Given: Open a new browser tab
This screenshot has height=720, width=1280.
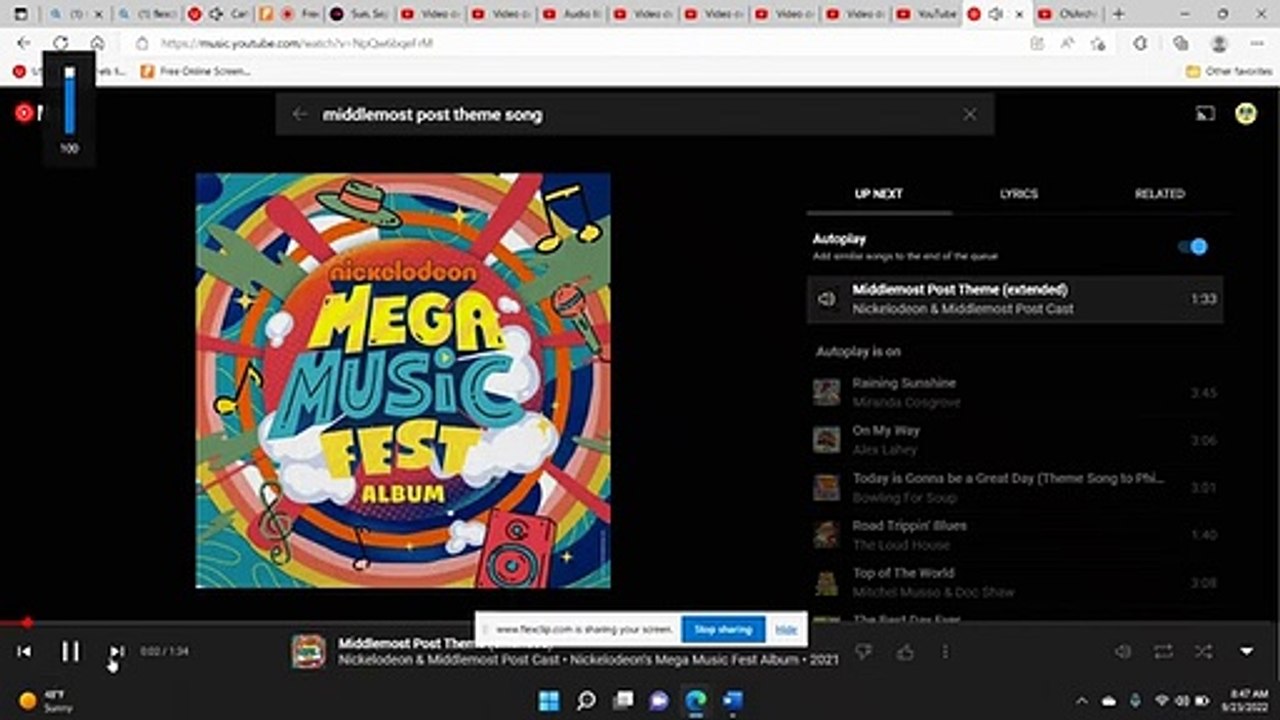Looking at the screenshot, I should coord(1118,14).
